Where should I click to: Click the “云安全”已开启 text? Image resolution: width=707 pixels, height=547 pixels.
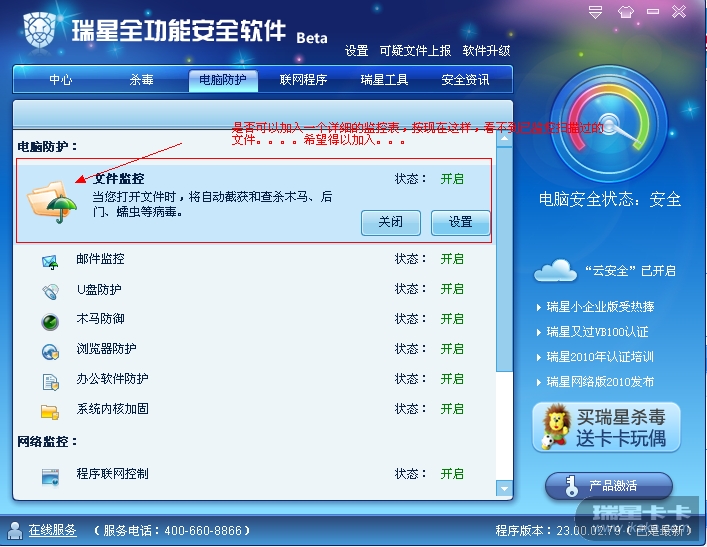click(x=630, y=271)
